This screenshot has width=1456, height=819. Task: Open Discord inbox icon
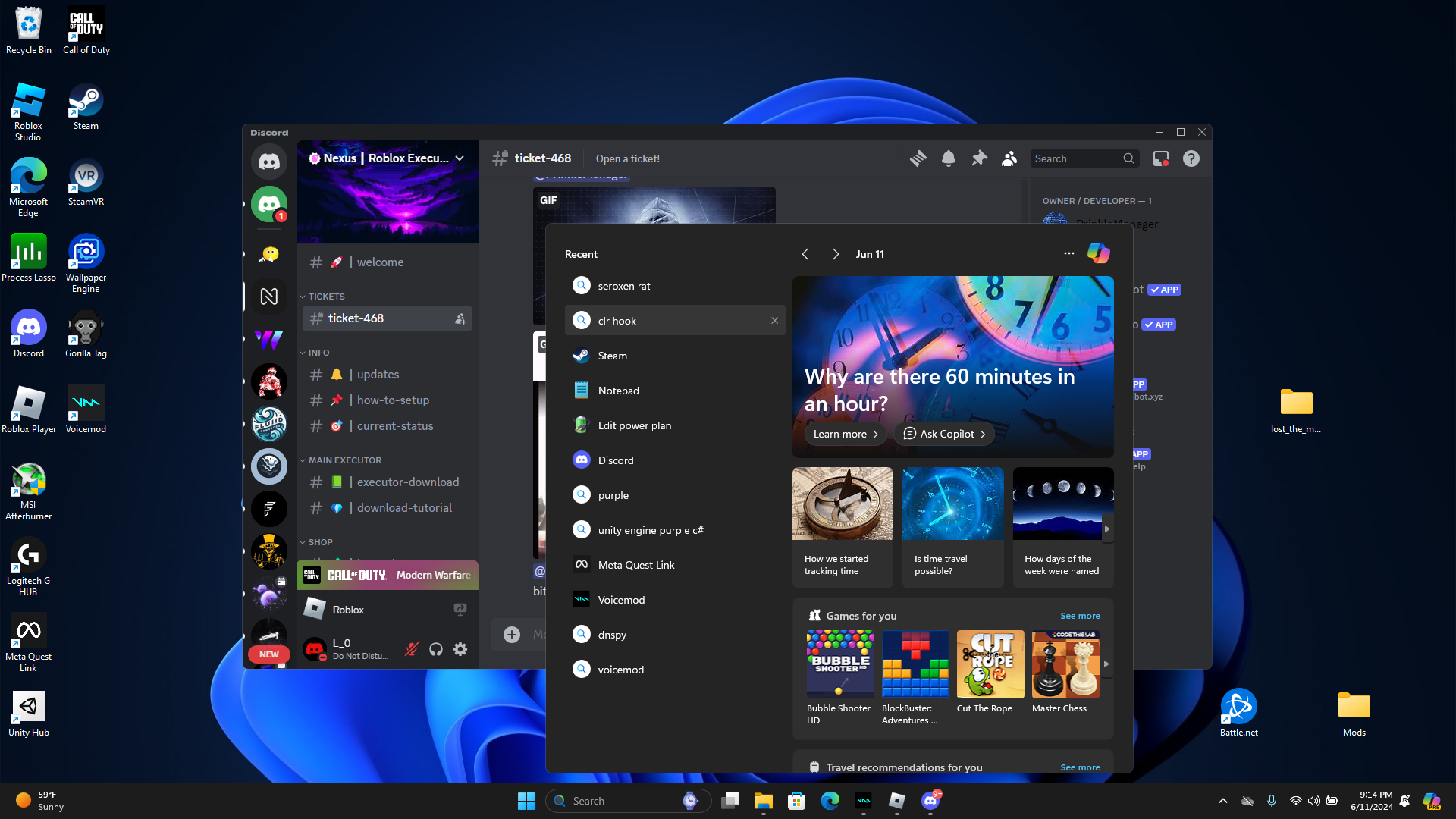coord(1160,158)
